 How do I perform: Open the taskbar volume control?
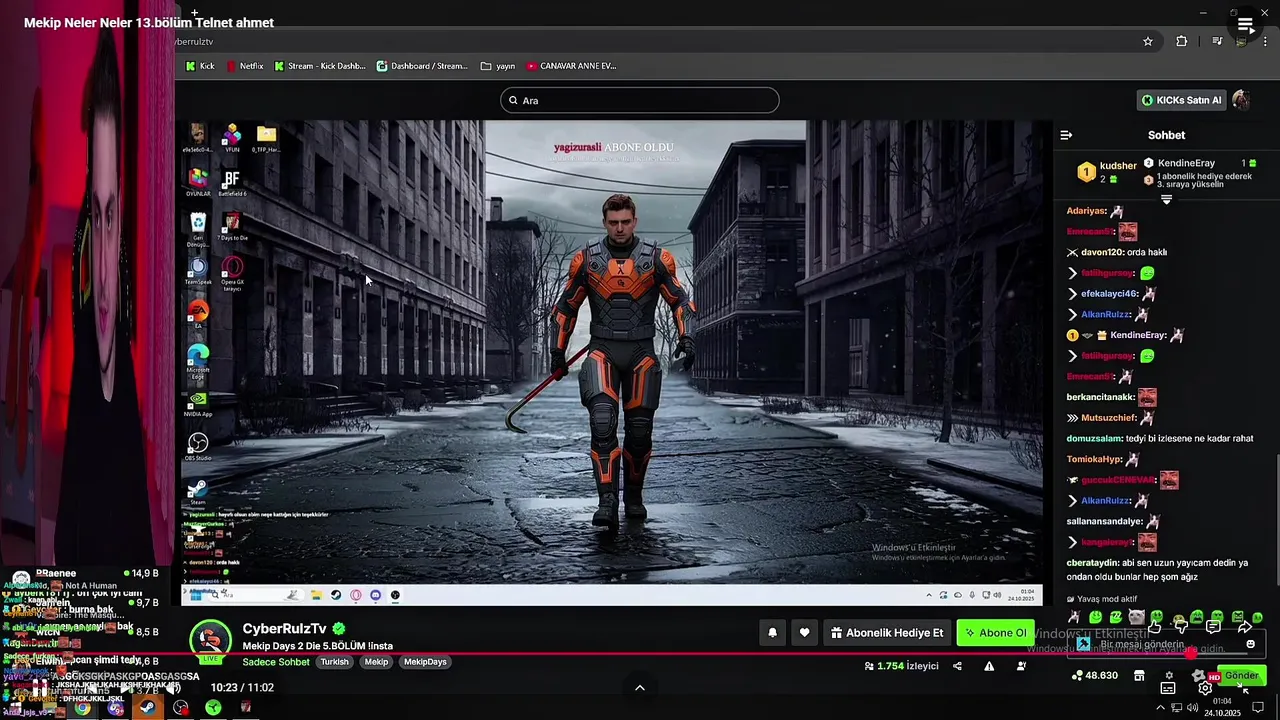point(1192,708)
